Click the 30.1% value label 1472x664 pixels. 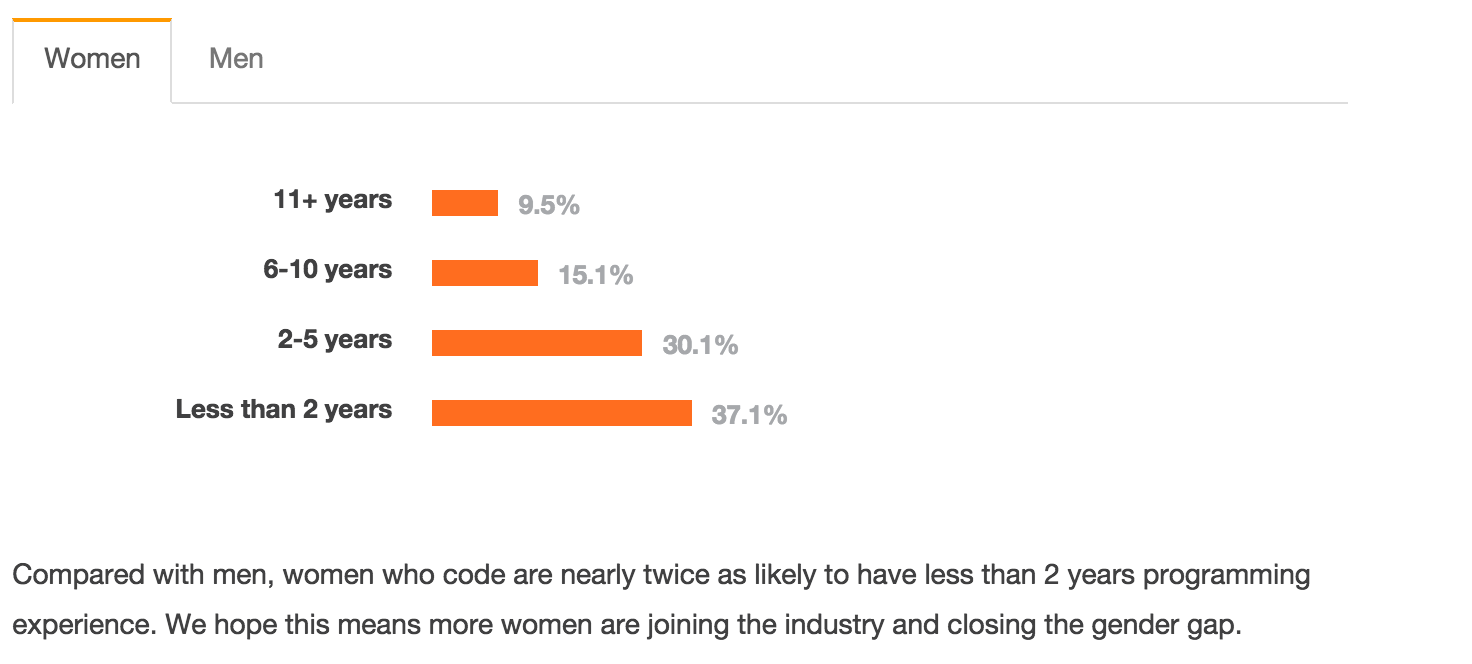click(700, 345)
